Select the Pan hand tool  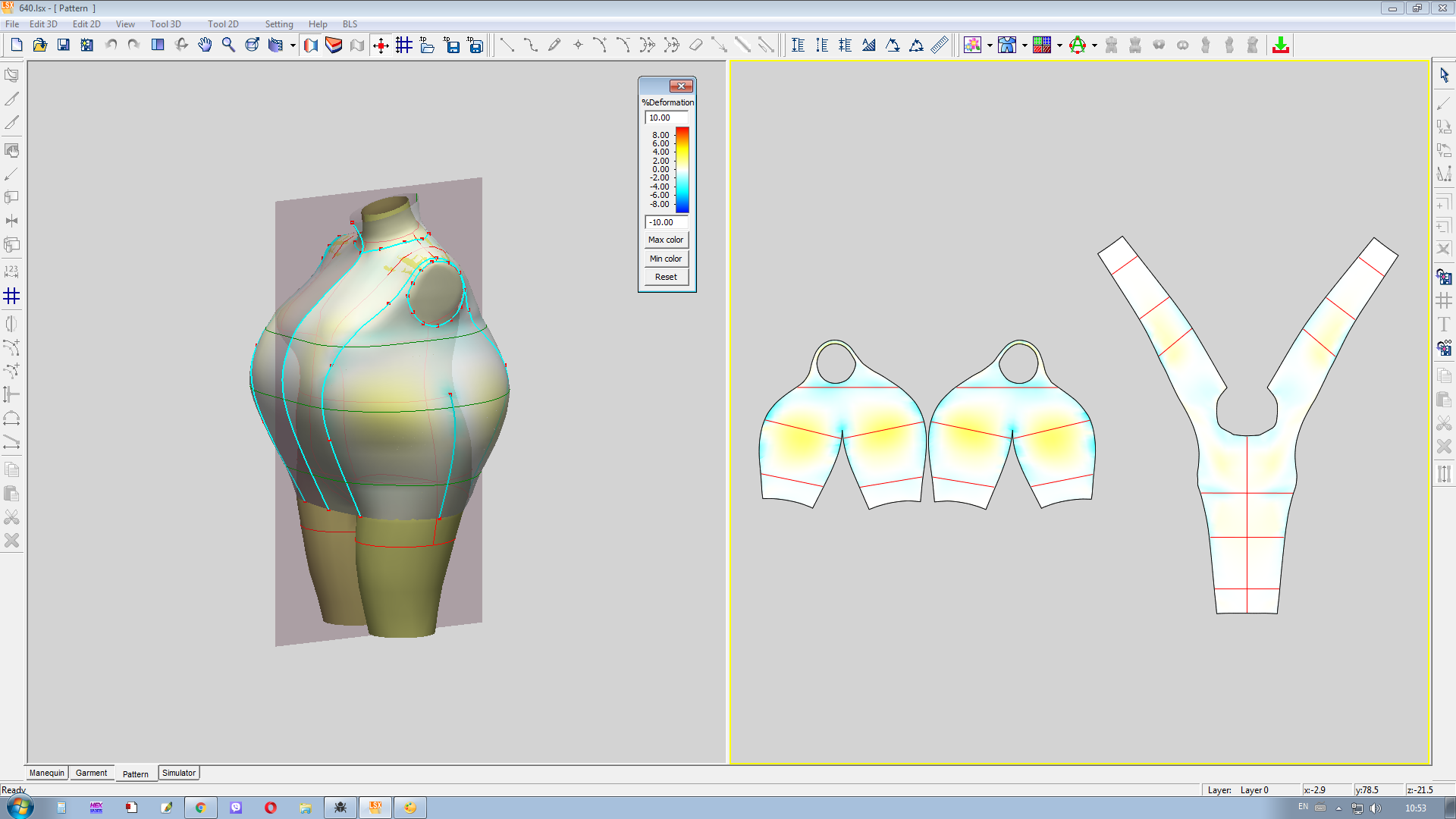[205, 45]
